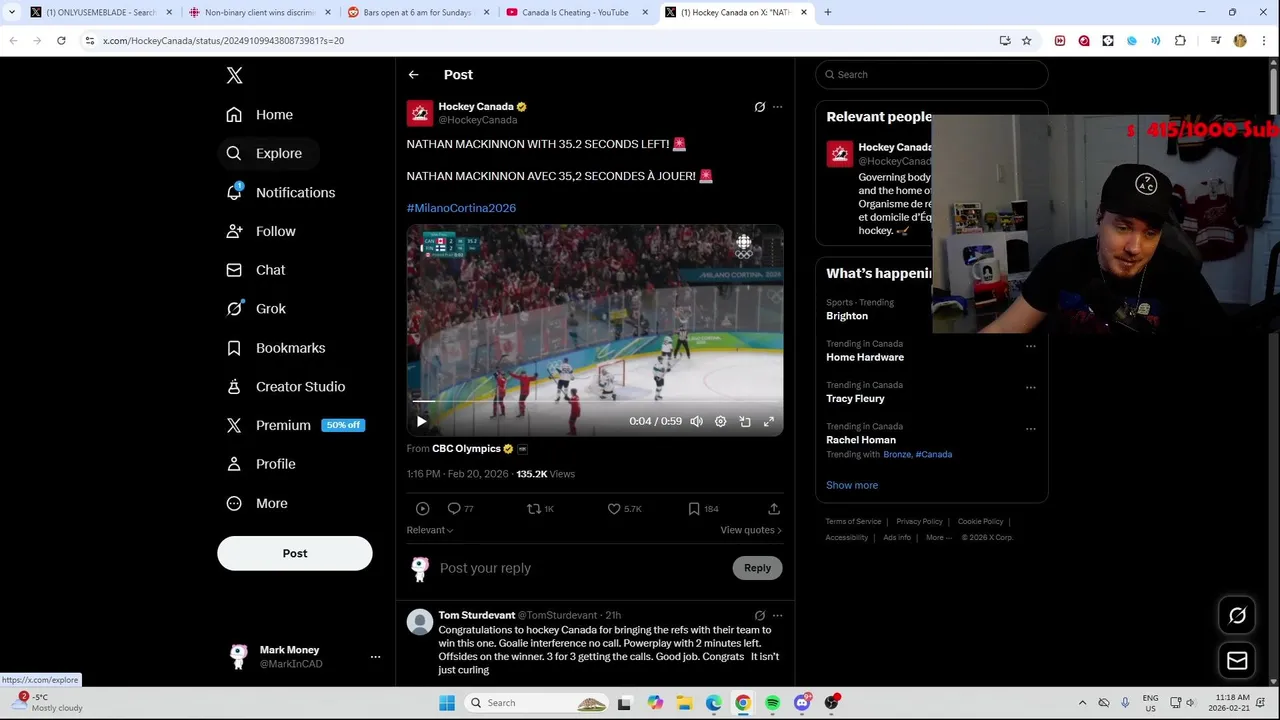Open the View quotes link
Image resolution: width=1280 pixels, height=720 pixels.
tap(751, 530)
